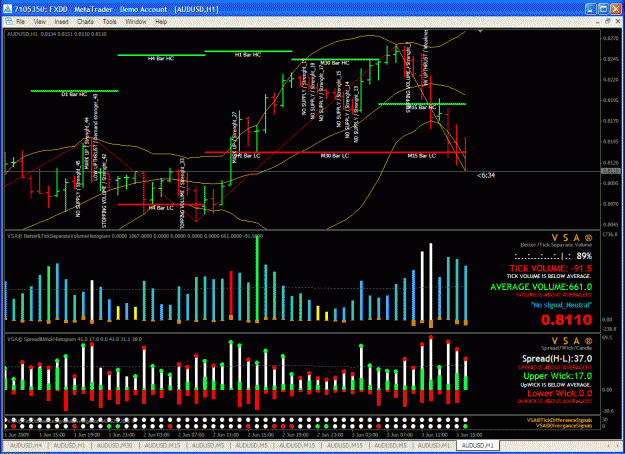Open the Window menu
Viewport: 625px width, 454px height.
pyautogui.click(x=136, y=22)
